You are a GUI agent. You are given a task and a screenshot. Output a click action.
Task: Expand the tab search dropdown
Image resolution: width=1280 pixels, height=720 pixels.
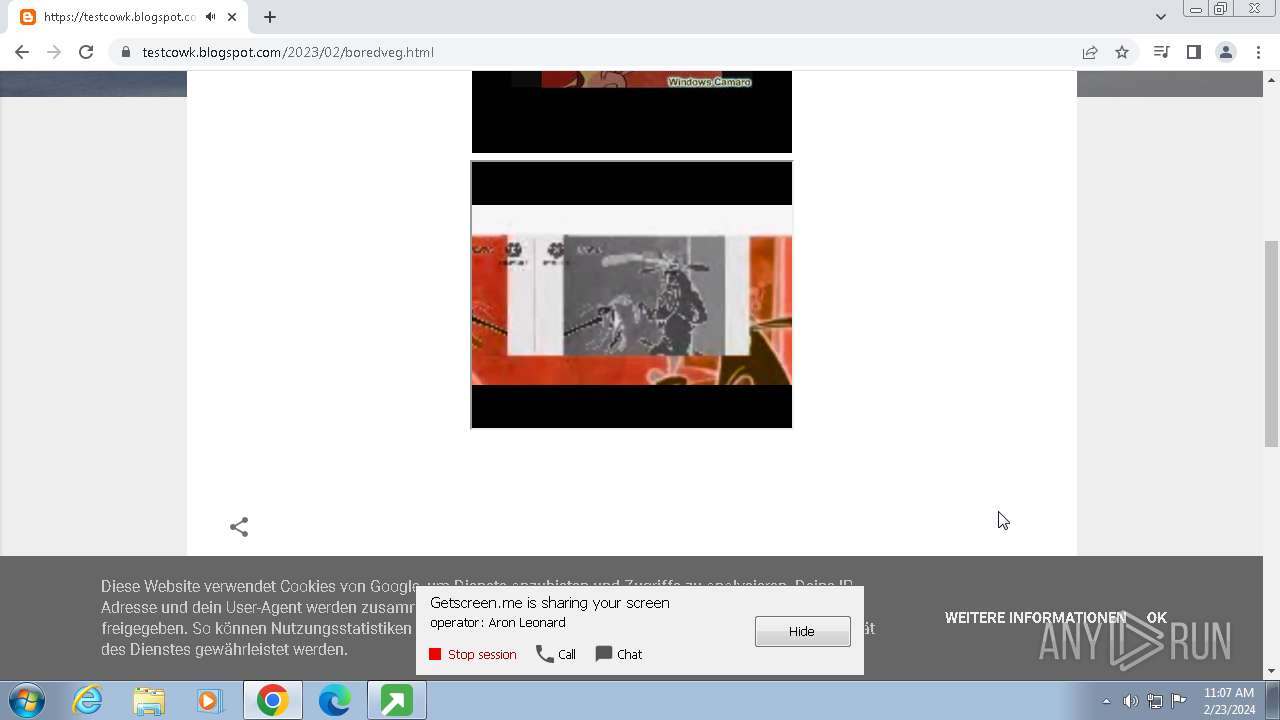click(x=1161, y=16)
